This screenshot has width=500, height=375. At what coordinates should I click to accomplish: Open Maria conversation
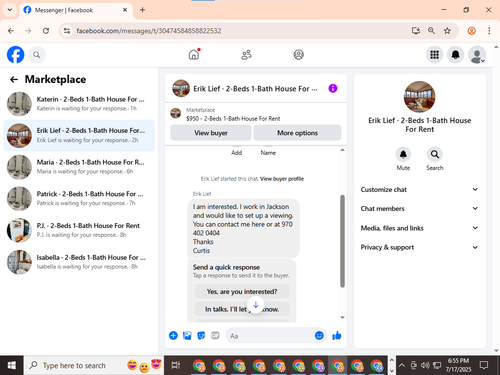point(79,167)
